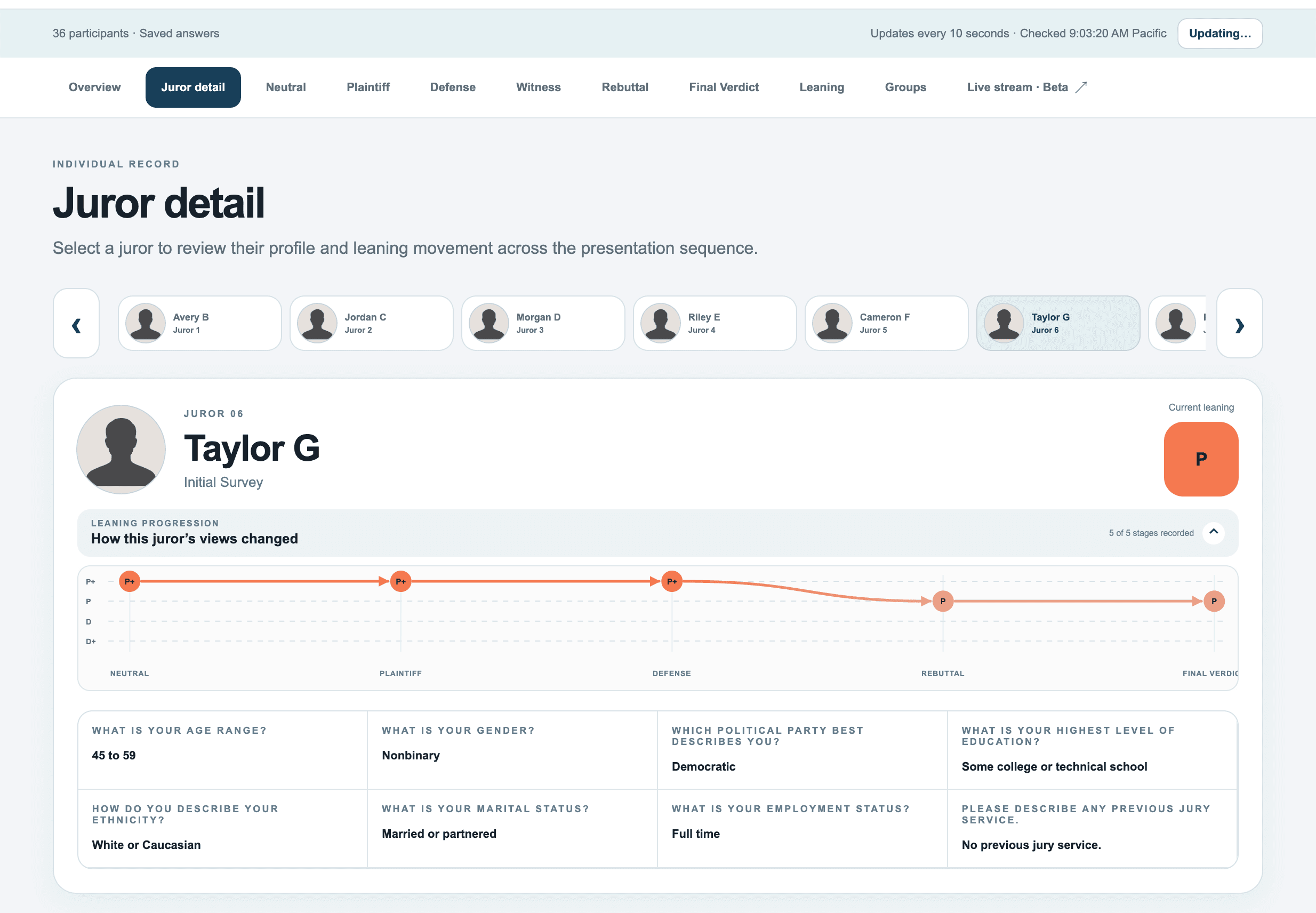Click Morgan D's avatar icon

(x=488, y=323)
